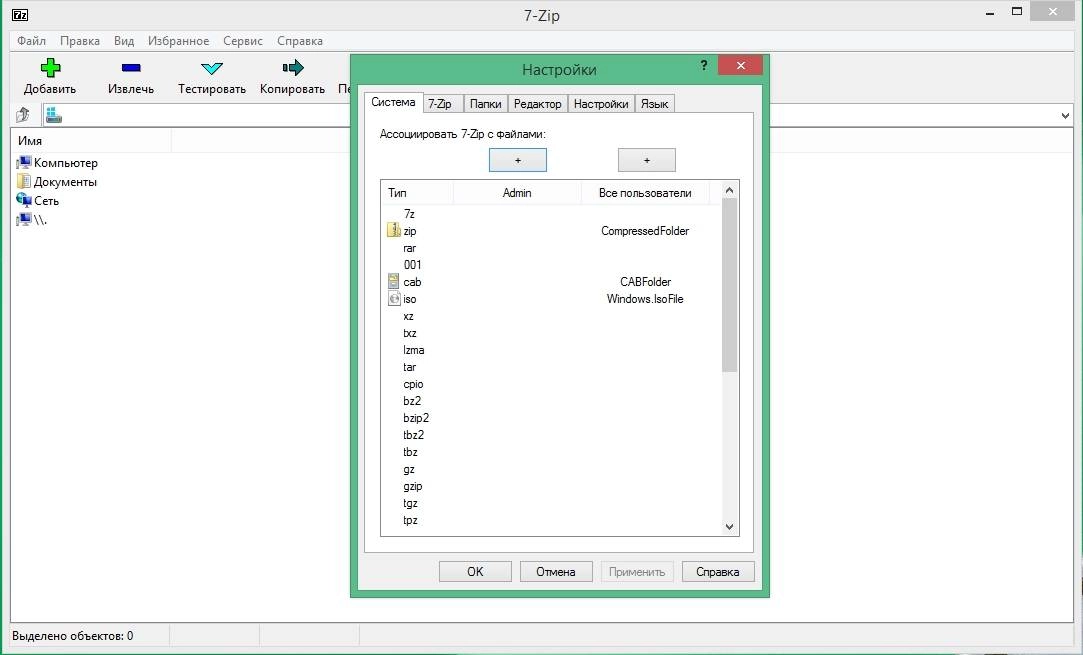Click plus button above Admin column

click(x=518, y=160)
